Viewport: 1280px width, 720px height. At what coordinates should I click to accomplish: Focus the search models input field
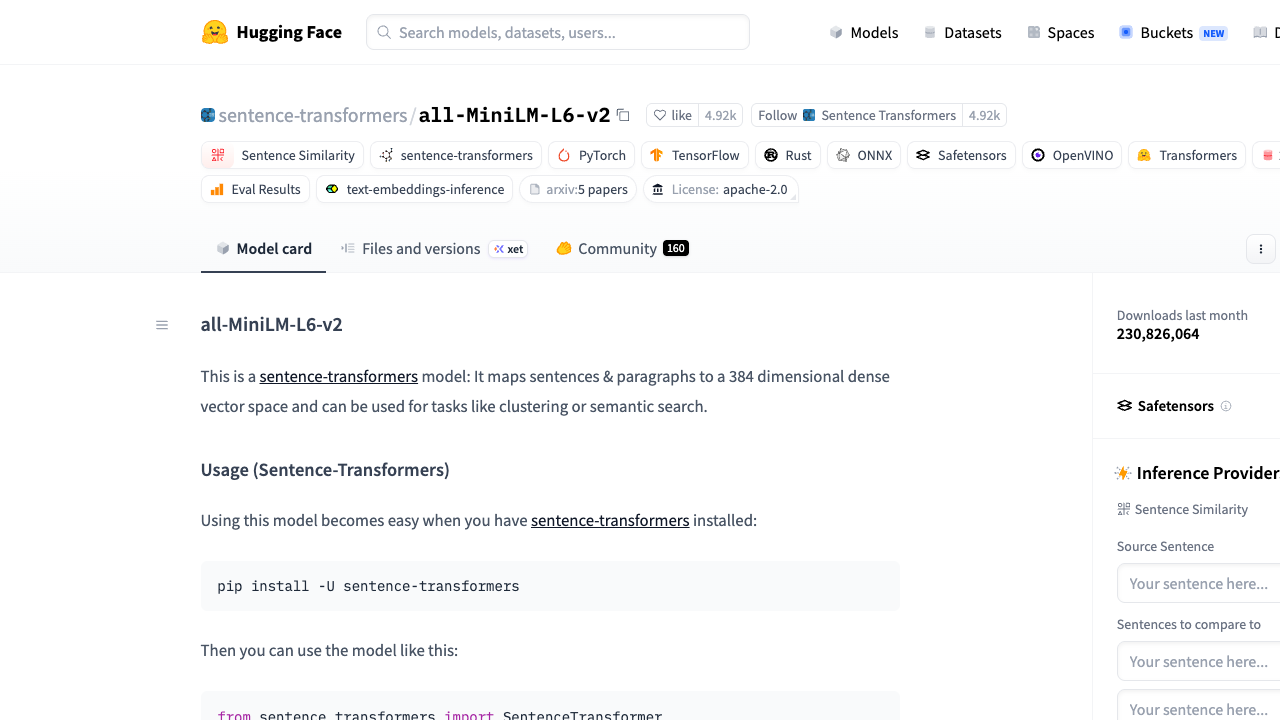(x=558, y=32)
